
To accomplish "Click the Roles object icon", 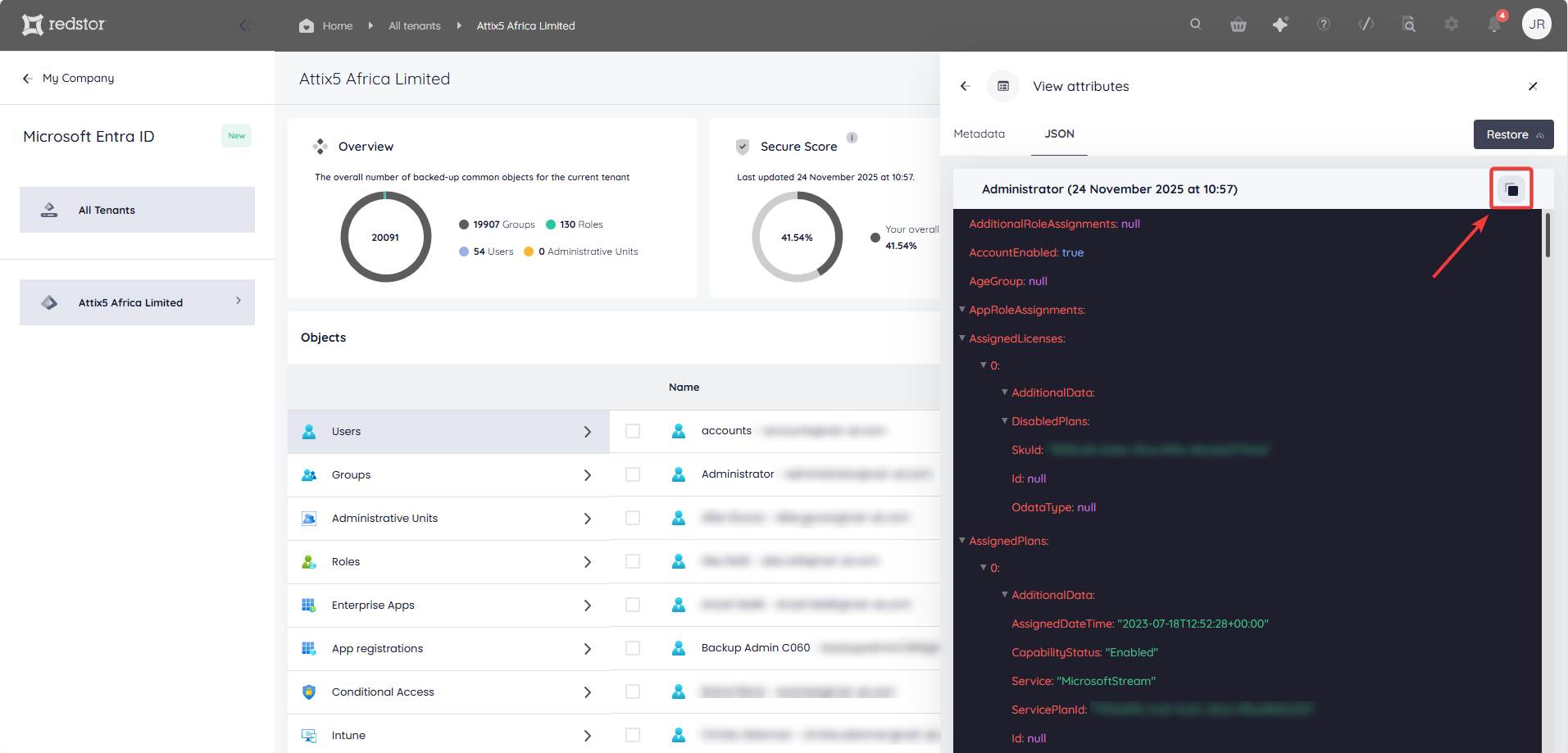I will point(309,562).
